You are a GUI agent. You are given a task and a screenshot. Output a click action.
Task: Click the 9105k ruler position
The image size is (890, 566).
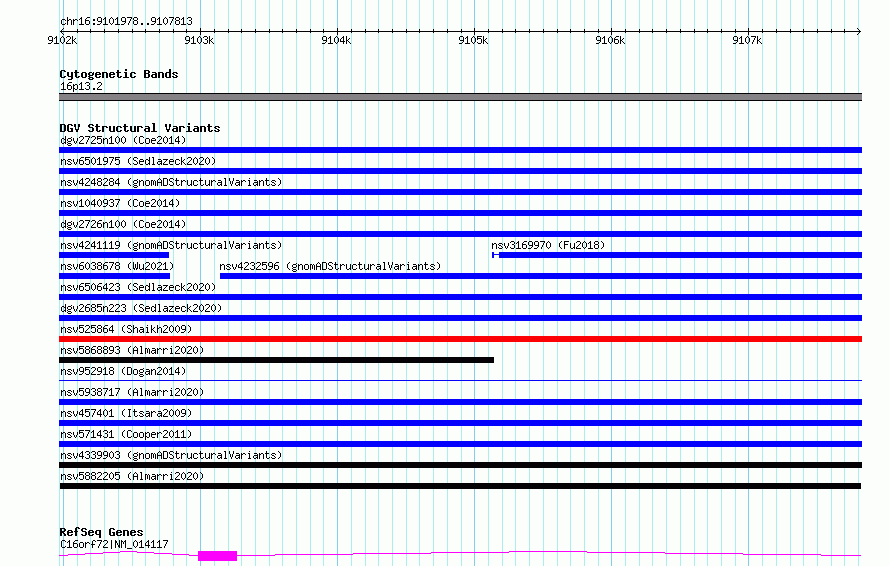(x=473, y=40)
